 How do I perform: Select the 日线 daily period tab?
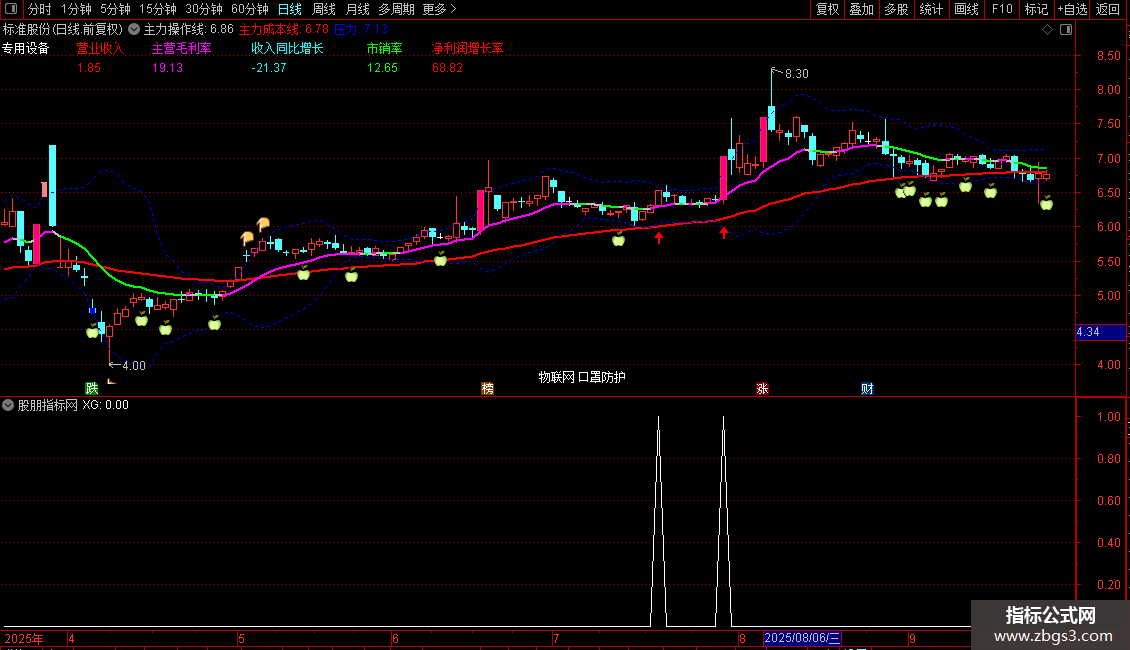[x=290, y=9]
